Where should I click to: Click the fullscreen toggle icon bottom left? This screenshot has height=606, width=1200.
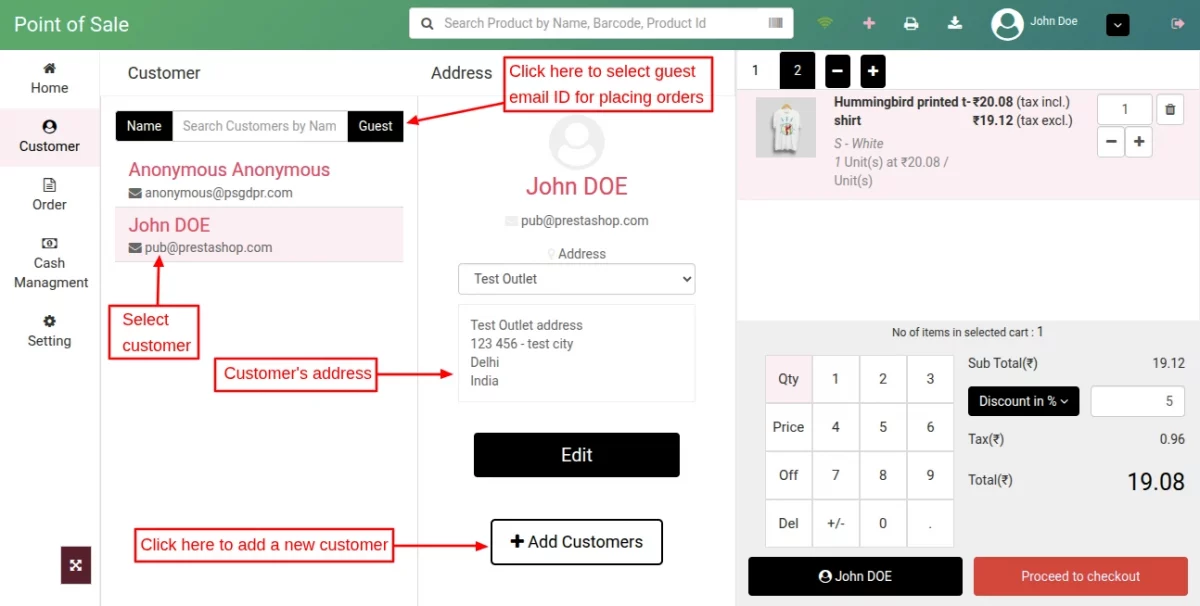pyautogui.click(x=76, y=565)
